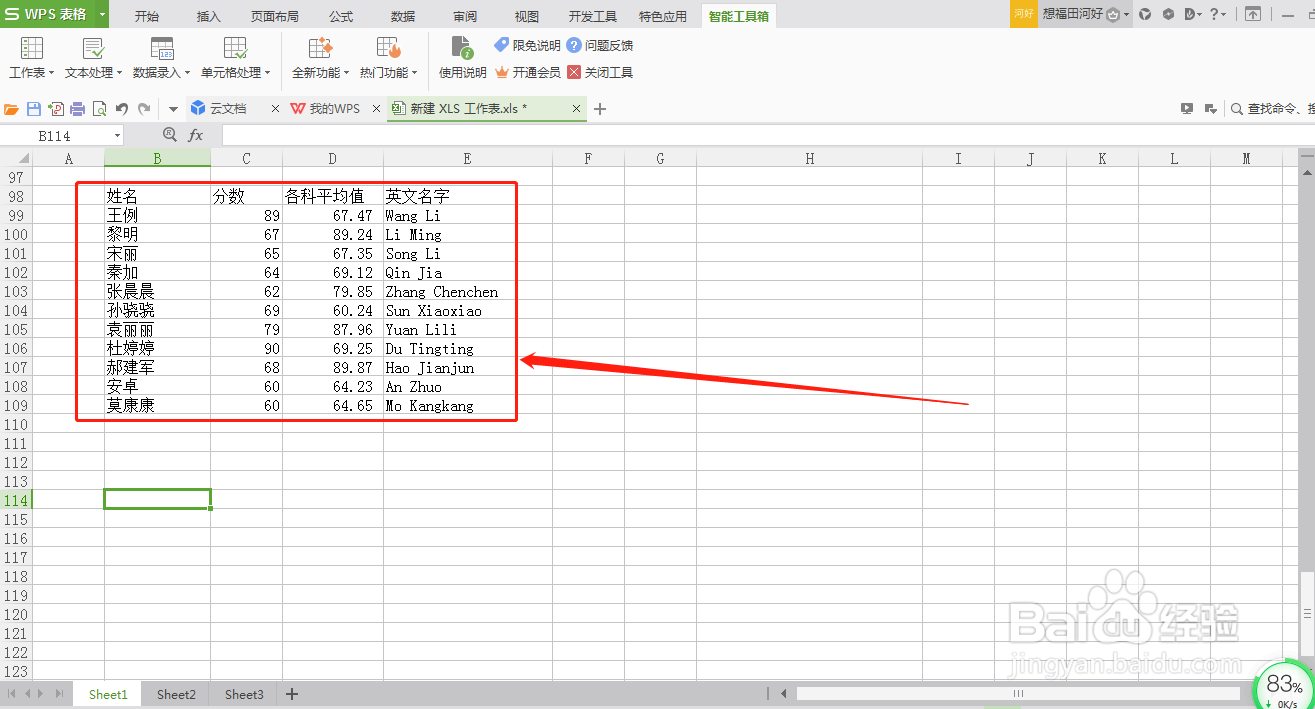Switch to the 特色应用 ribbon tab
This screenshot has height=709, width=1315.
coord(663,16)
